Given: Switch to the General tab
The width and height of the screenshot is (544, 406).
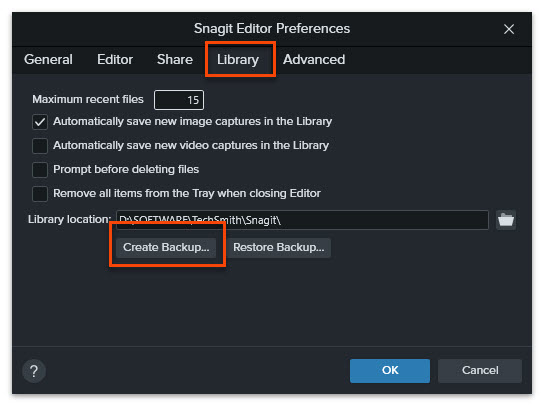Looking at the screenshot, I should (48, 59).
